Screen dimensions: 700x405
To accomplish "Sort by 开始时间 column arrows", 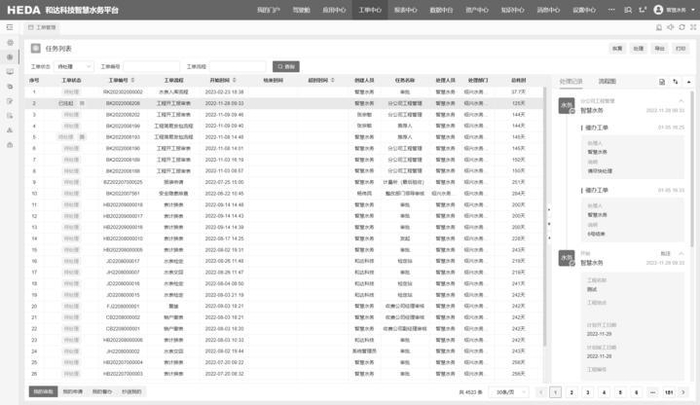I will (x=235, y=80).
